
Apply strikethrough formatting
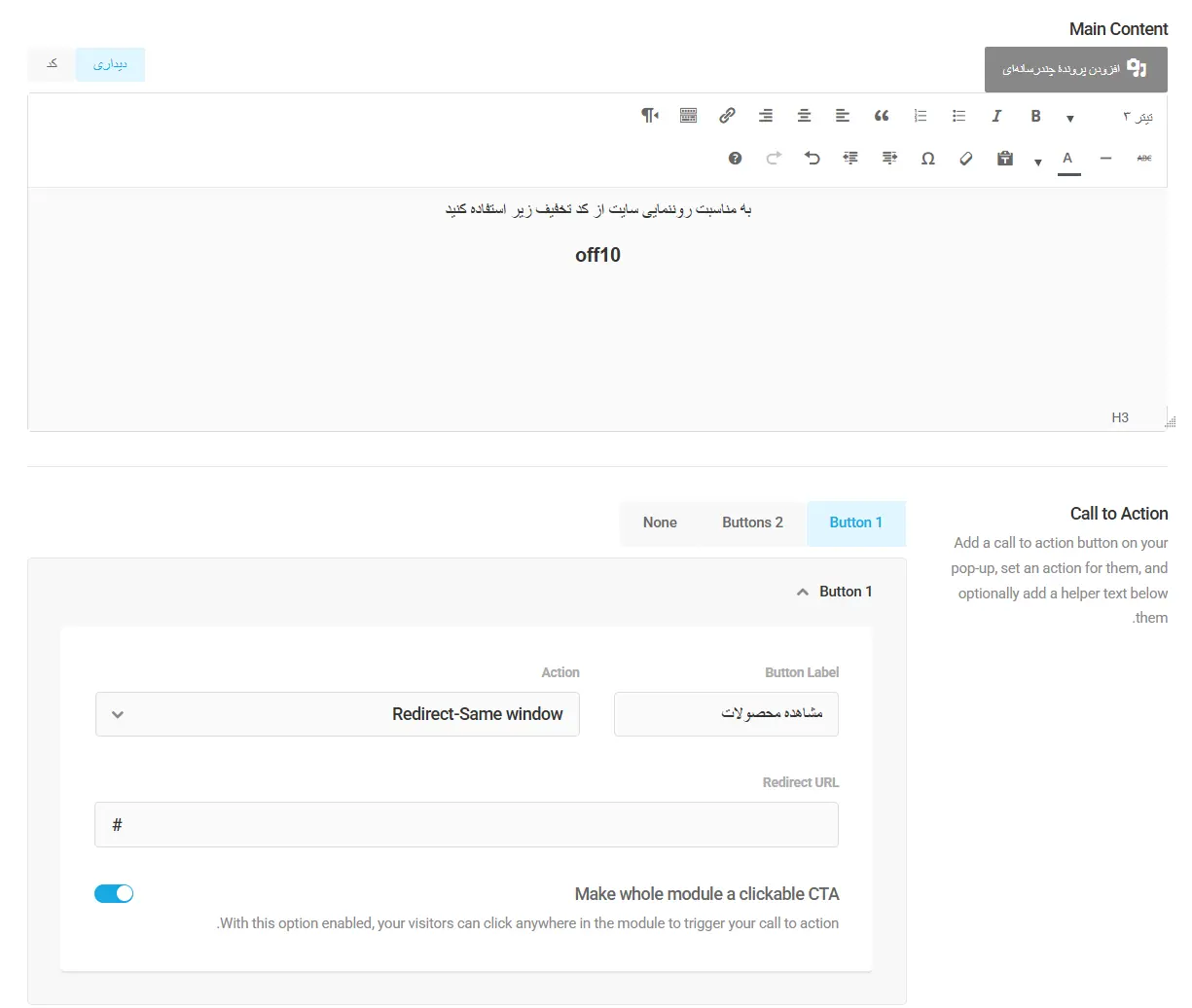[x=1144, y=158]
